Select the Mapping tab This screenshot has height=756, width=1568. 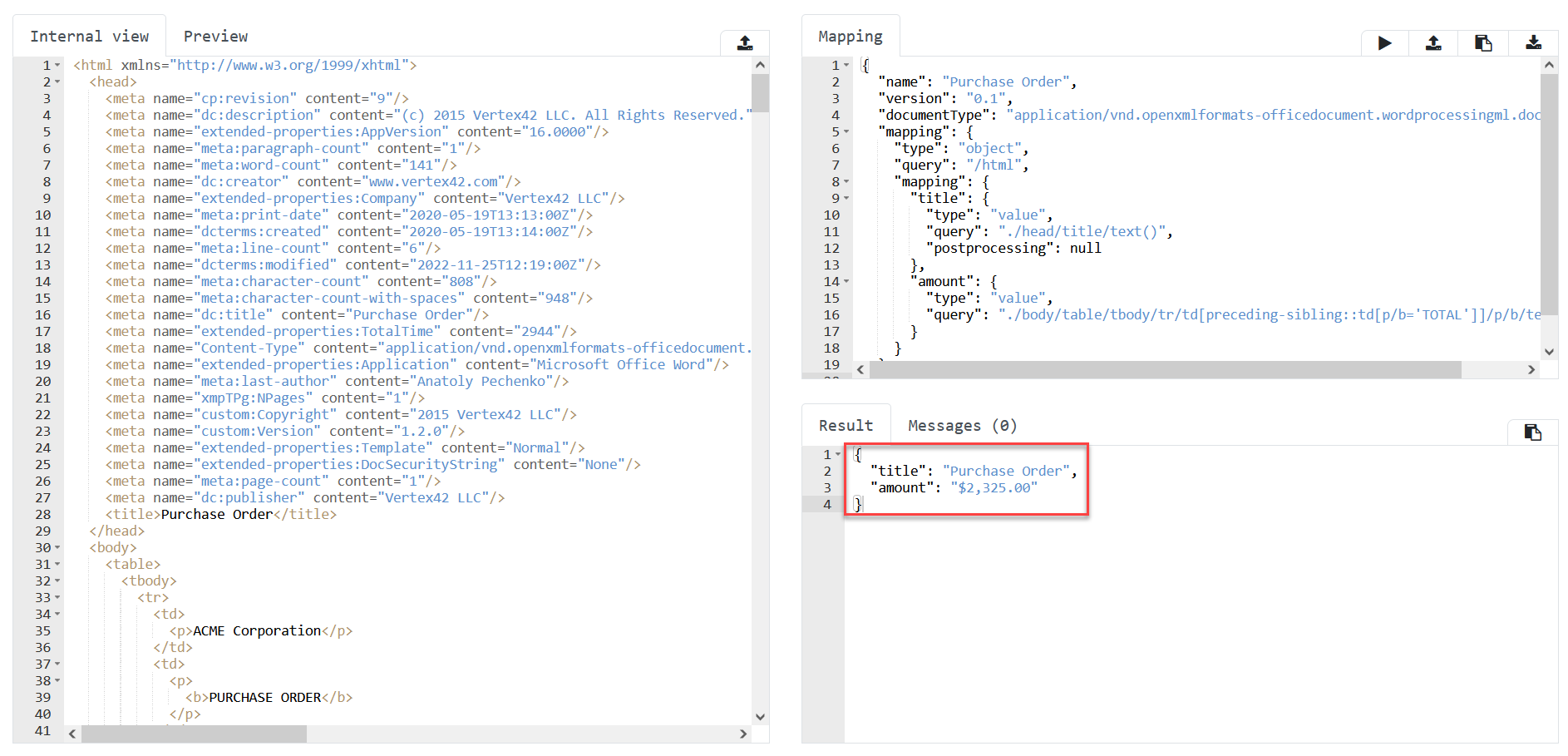(851, 36)
